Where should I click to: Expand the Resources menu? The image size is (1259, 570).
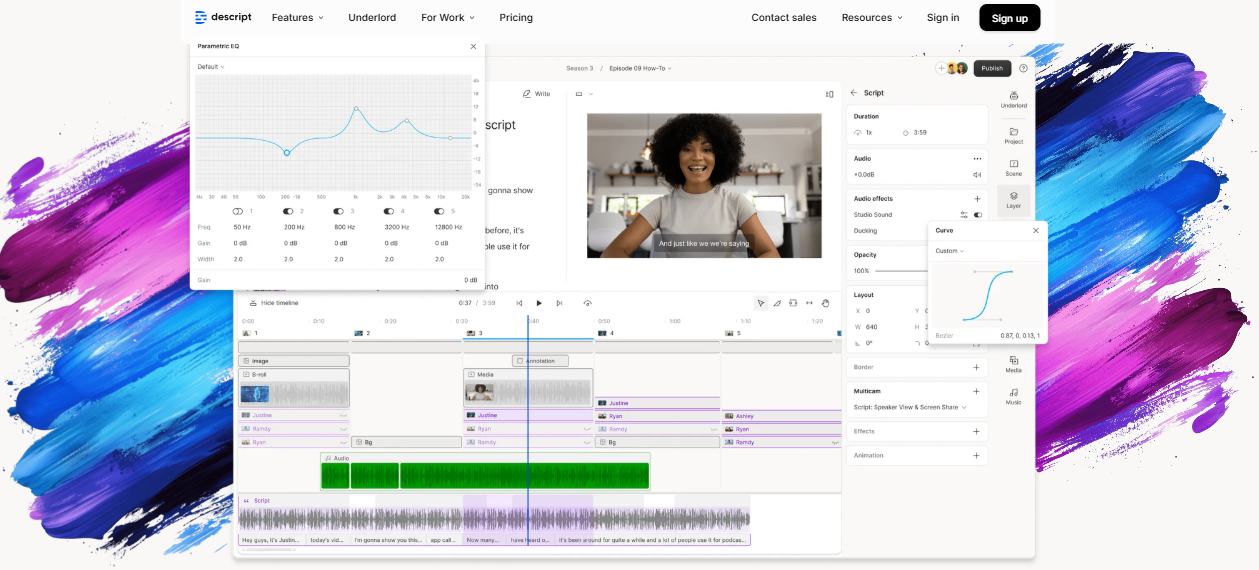click(872, 17)
